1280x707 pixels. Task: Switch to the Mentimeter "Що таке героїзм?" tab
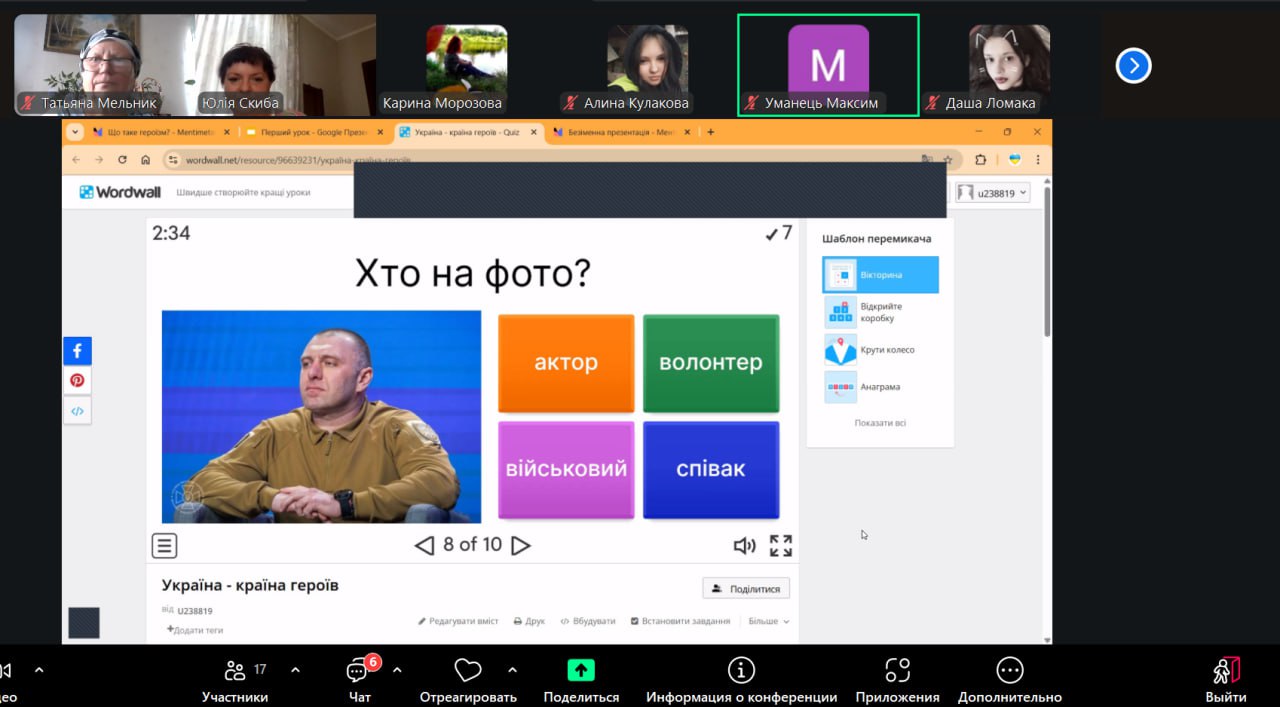click(x=160, y=132)
